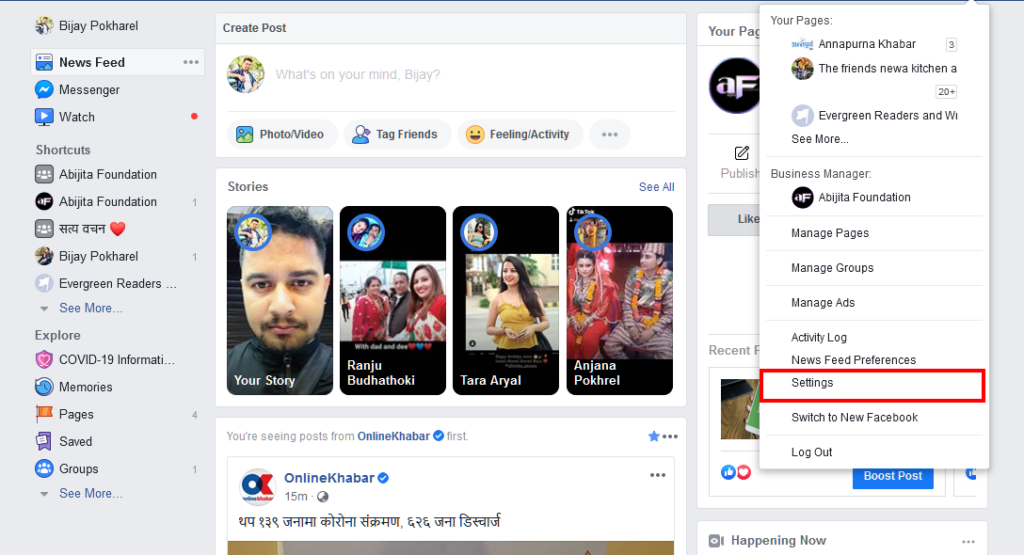Viewport: 1024px width, 555px height.
Task: Open News Feed icon in sidebar
Action: (44, 62)
